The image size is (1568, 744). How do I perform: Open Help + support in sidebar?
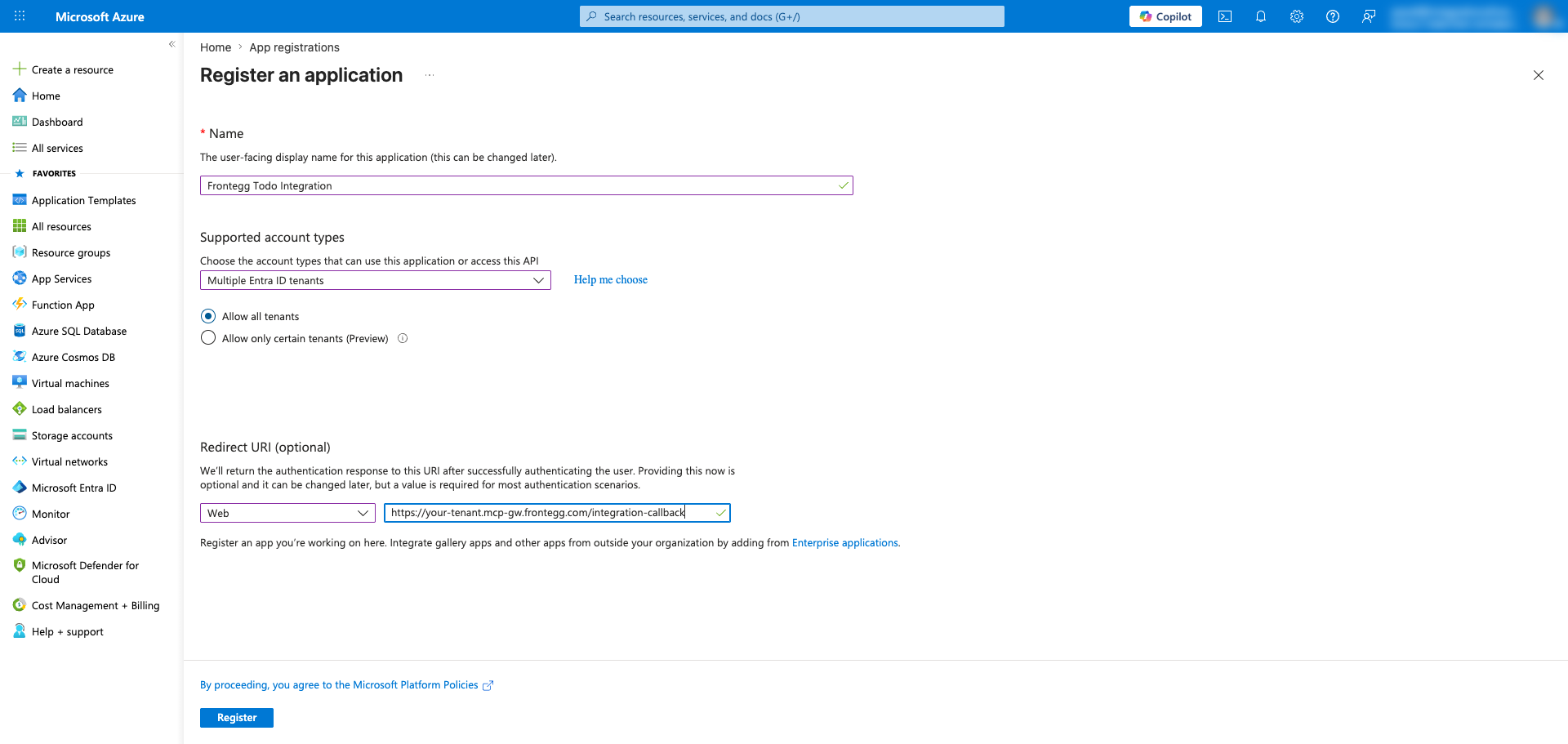(68, 631)
